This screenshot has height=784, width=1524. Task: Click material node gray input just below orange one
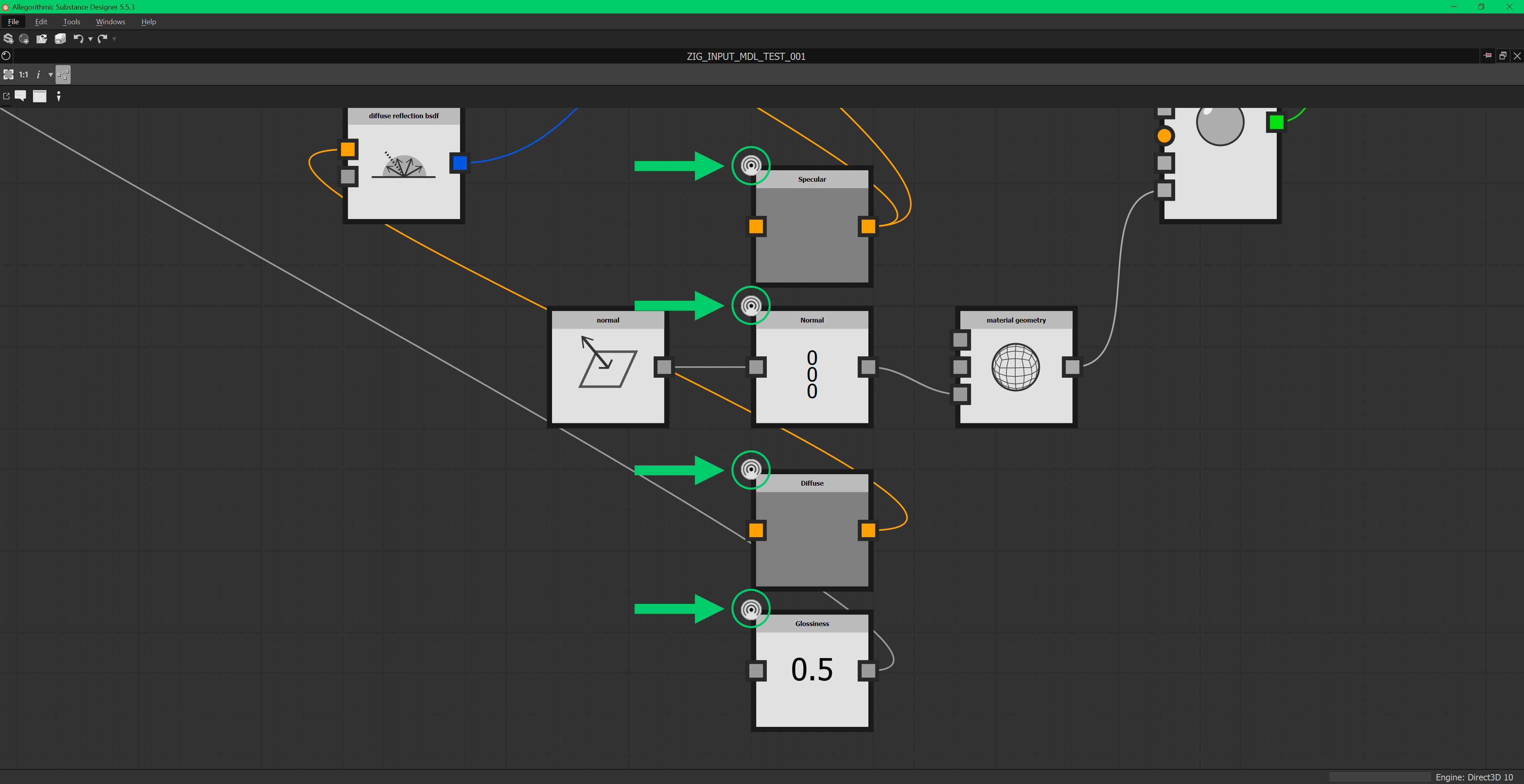[1164, 163]
